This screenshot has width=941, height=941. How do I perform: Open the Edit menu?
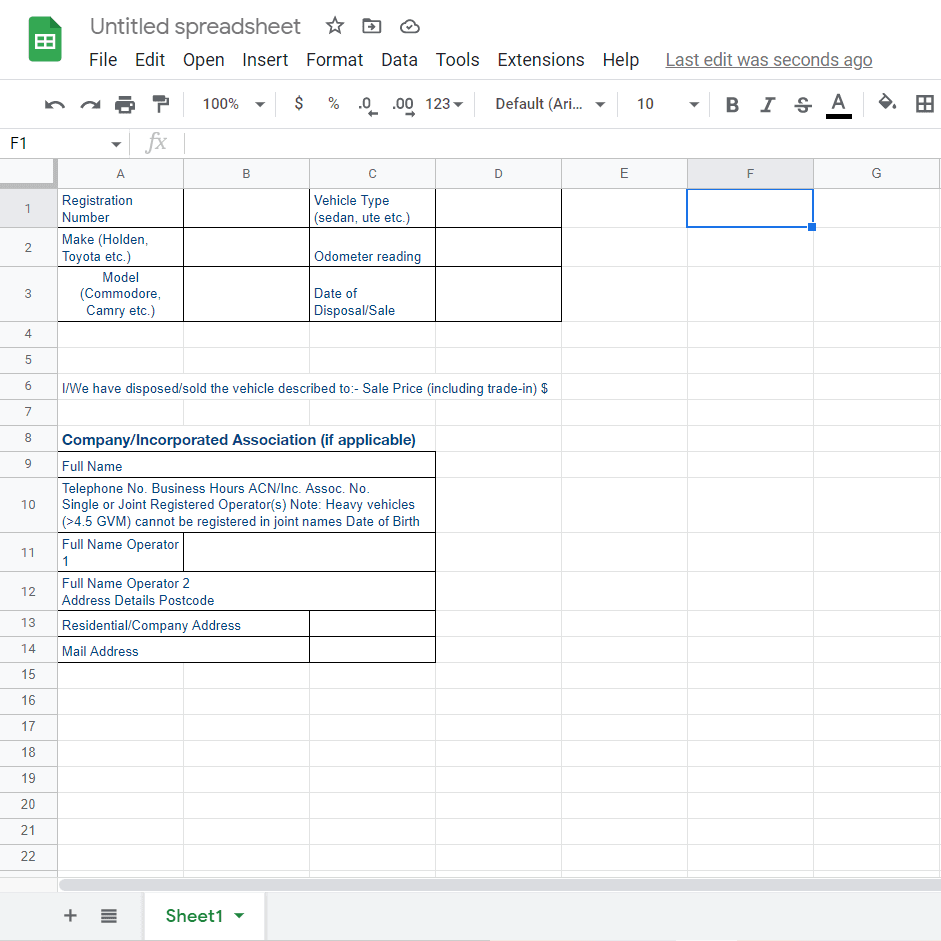(150, 60)
